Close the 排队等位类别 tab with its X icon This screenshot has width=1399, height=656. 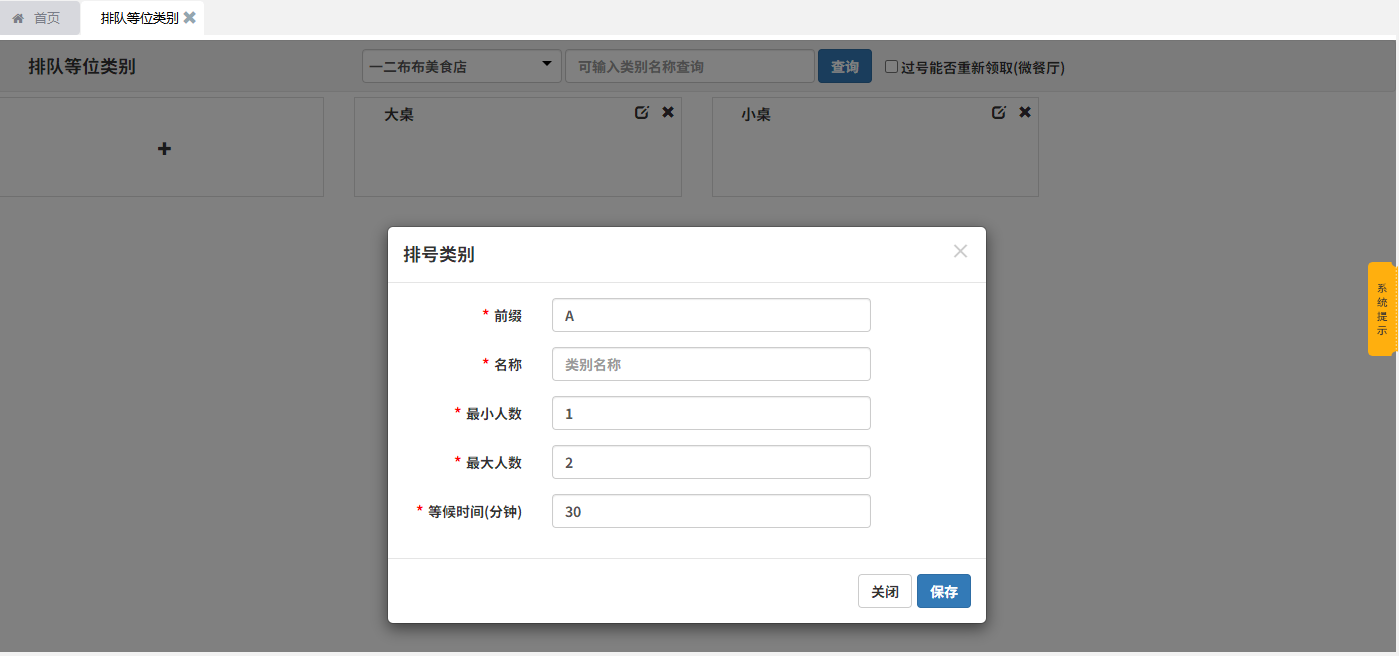pyautogui.click(x=190, y=18)
